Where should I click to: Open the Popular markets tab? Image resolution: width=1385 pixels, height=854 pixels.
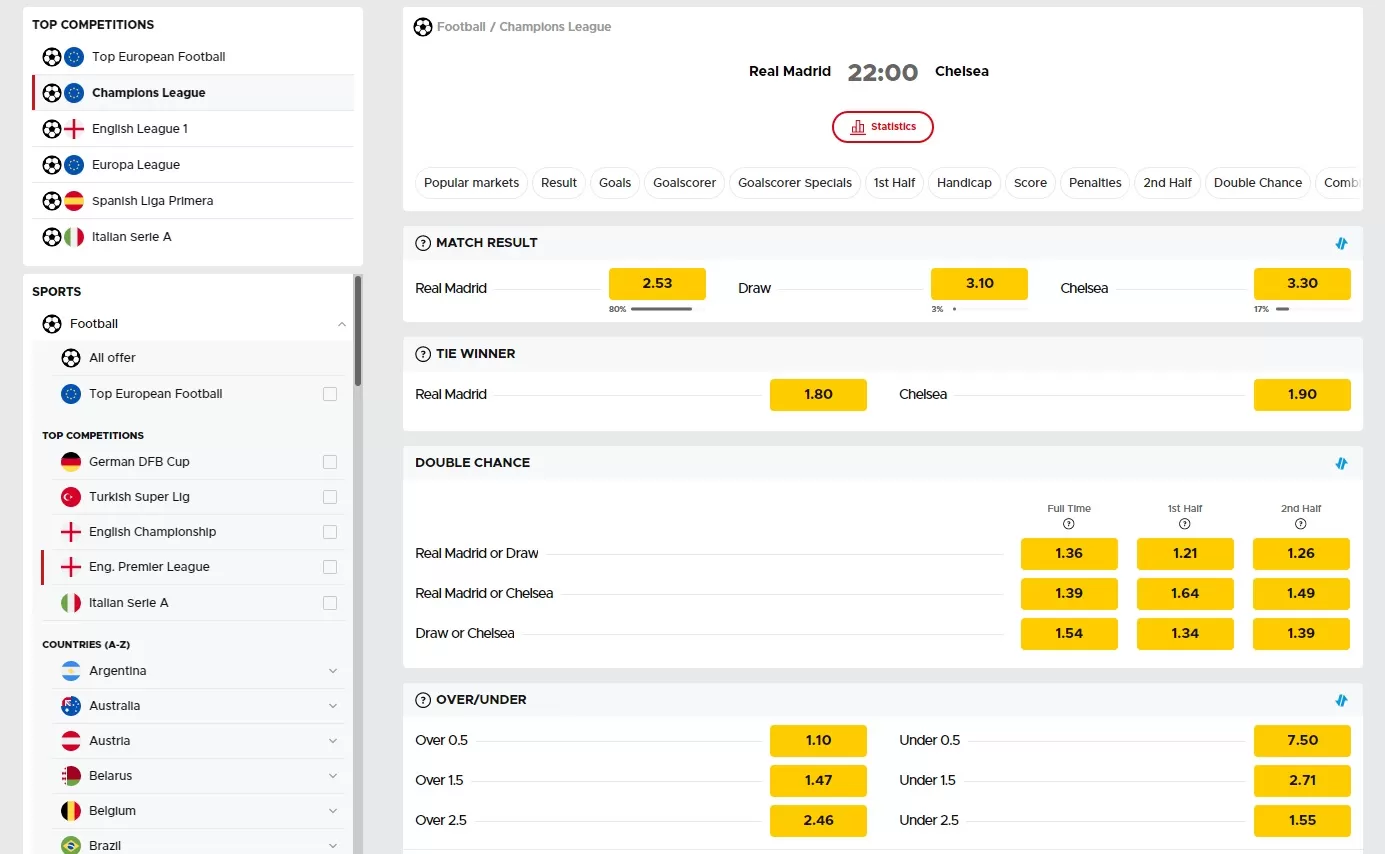[471, 183]
